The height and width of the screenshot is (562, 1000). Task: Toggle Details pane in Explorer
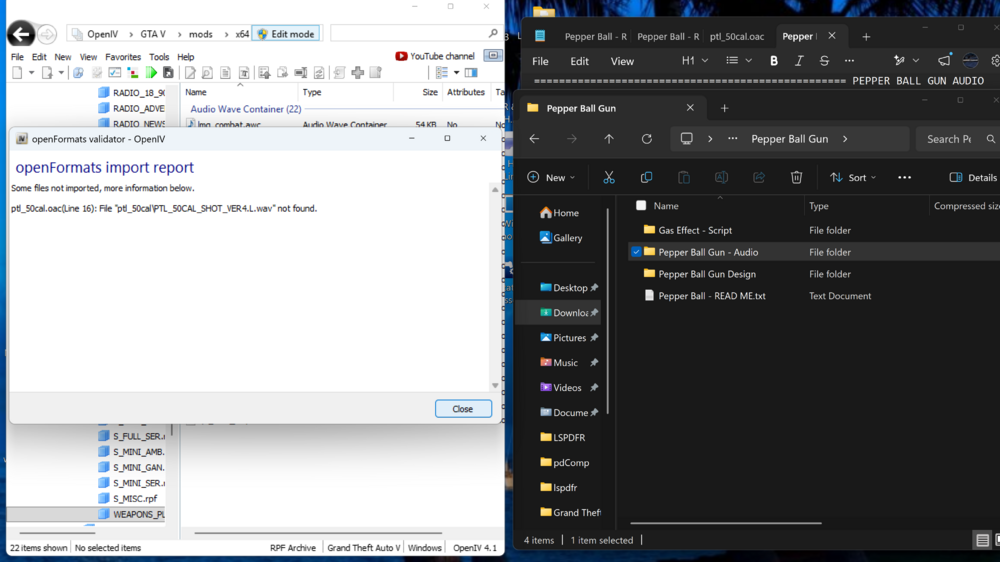click(x=973, y=177)
